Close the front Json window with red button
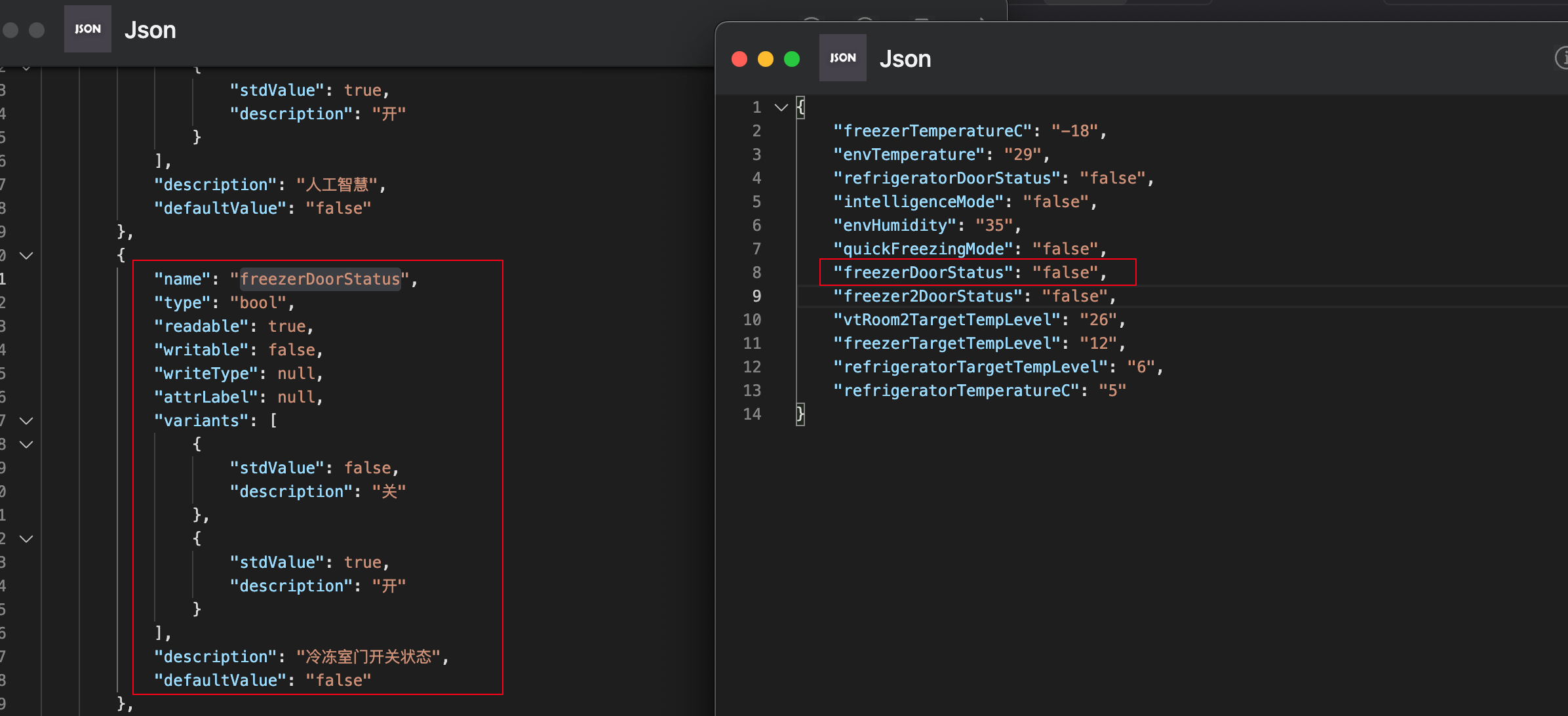 pyautogui.click(x=739, y=59)
